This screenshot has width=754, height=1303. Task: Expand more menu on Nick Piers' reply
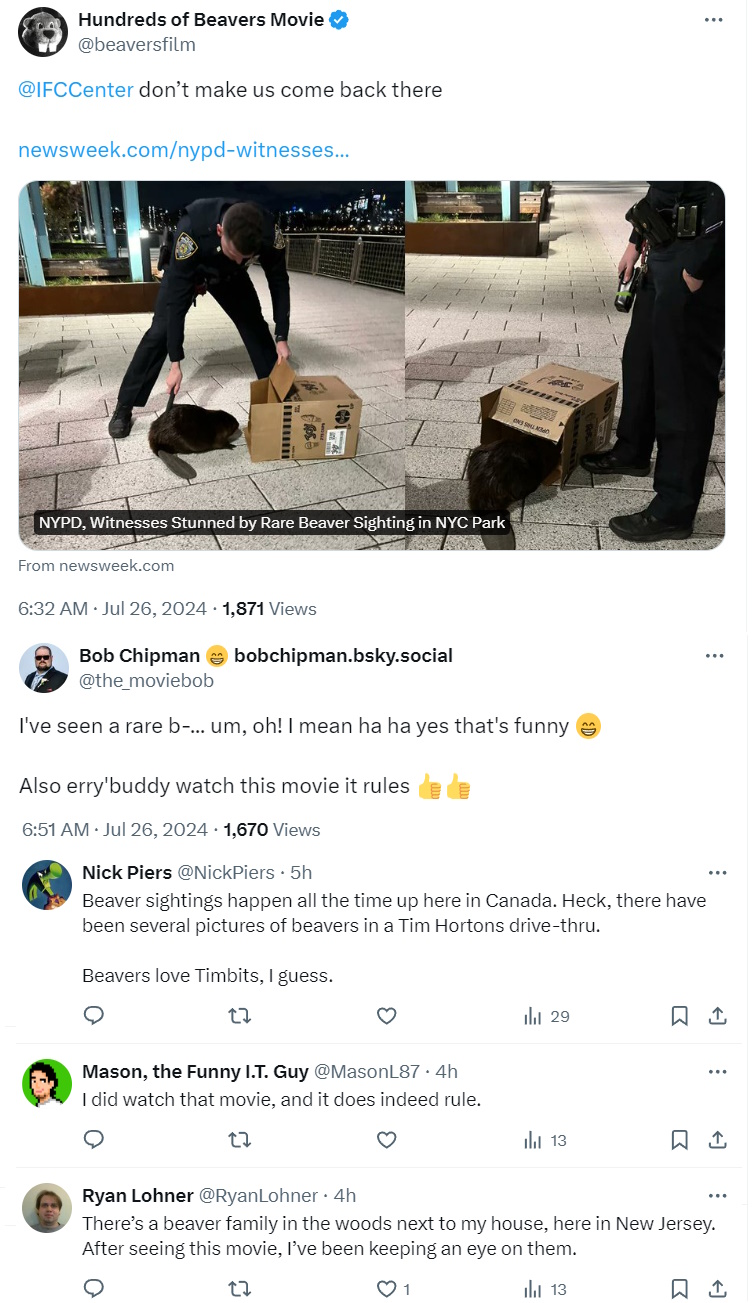pos(717,873)
